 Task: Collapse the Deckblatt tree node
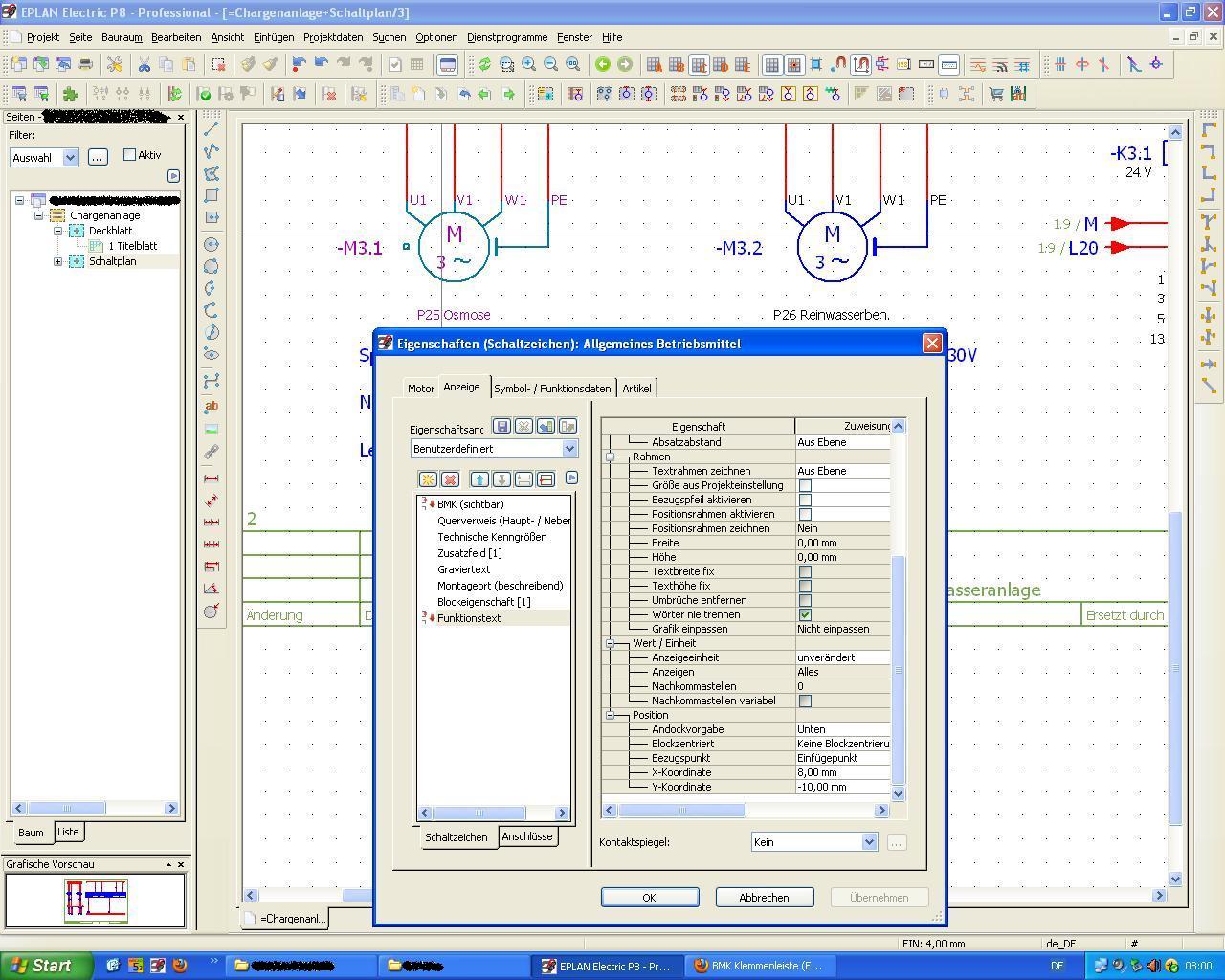[x=57, y=231]
